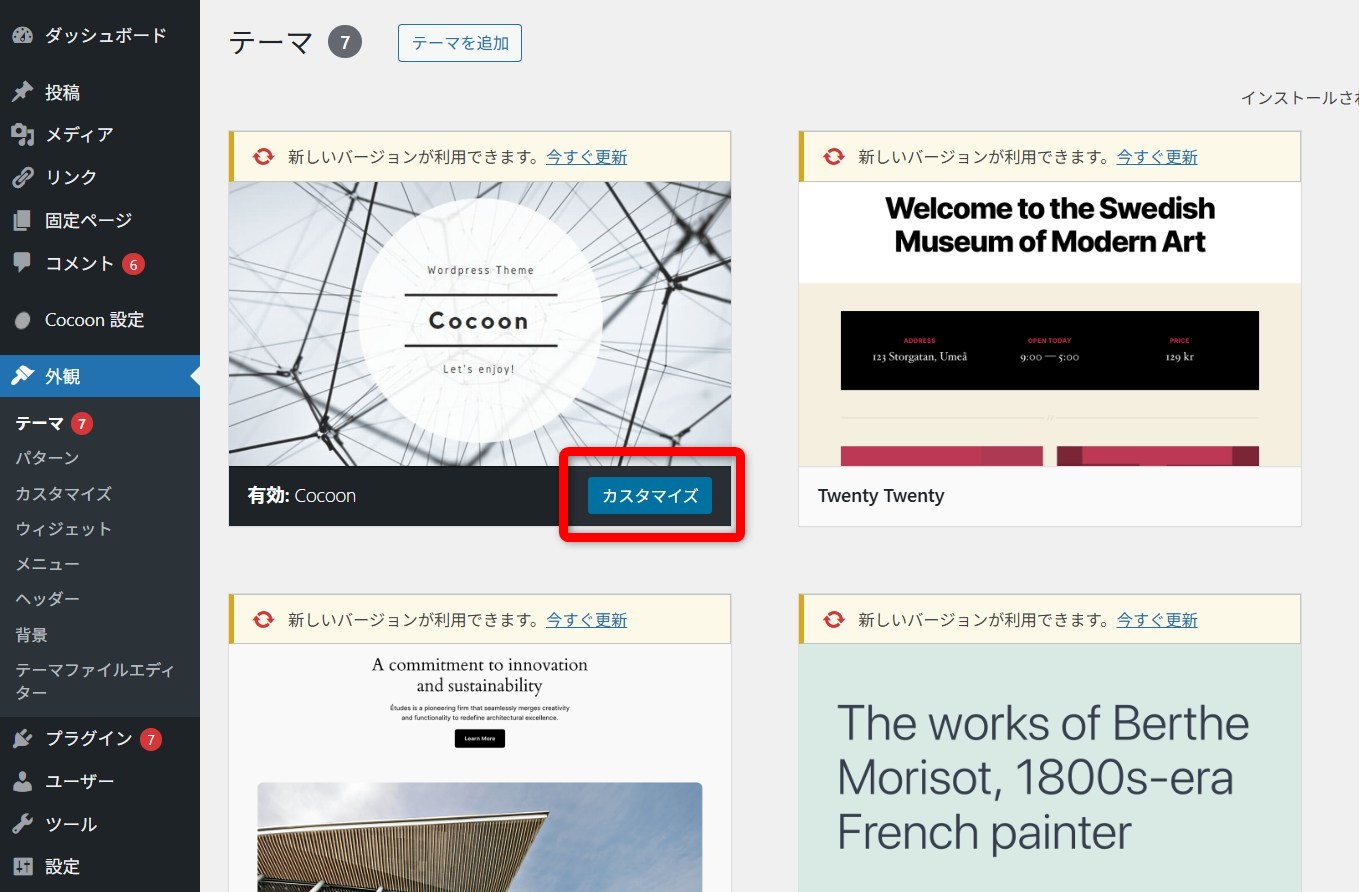This screenshot has height=892, width=1359.
Task: Open the ダッシュボード dashboard icon
Action: point(23,35)
